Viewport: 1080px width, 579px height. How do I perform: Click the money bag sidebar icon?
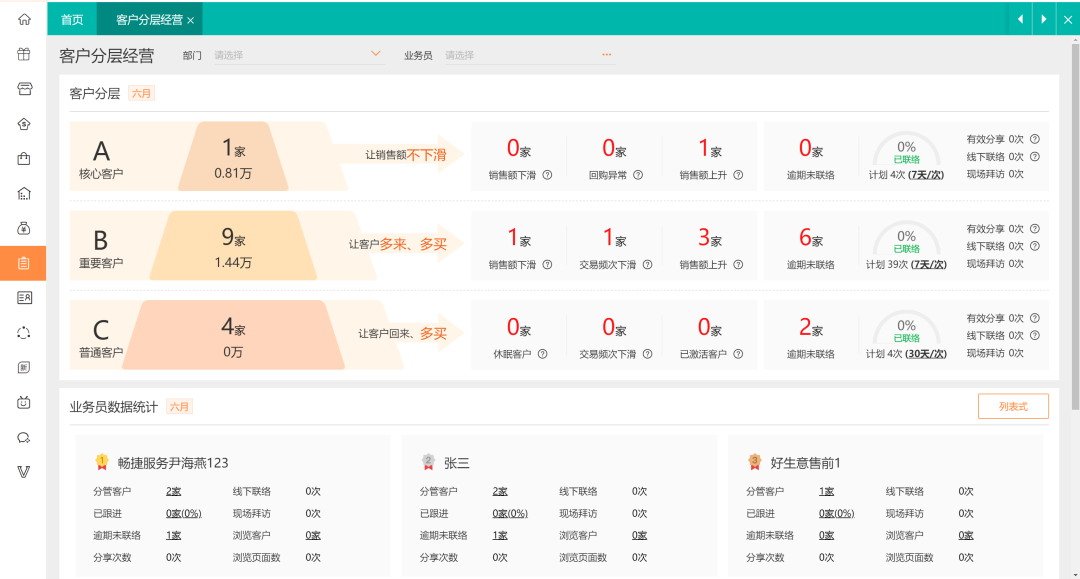(24, 228)
